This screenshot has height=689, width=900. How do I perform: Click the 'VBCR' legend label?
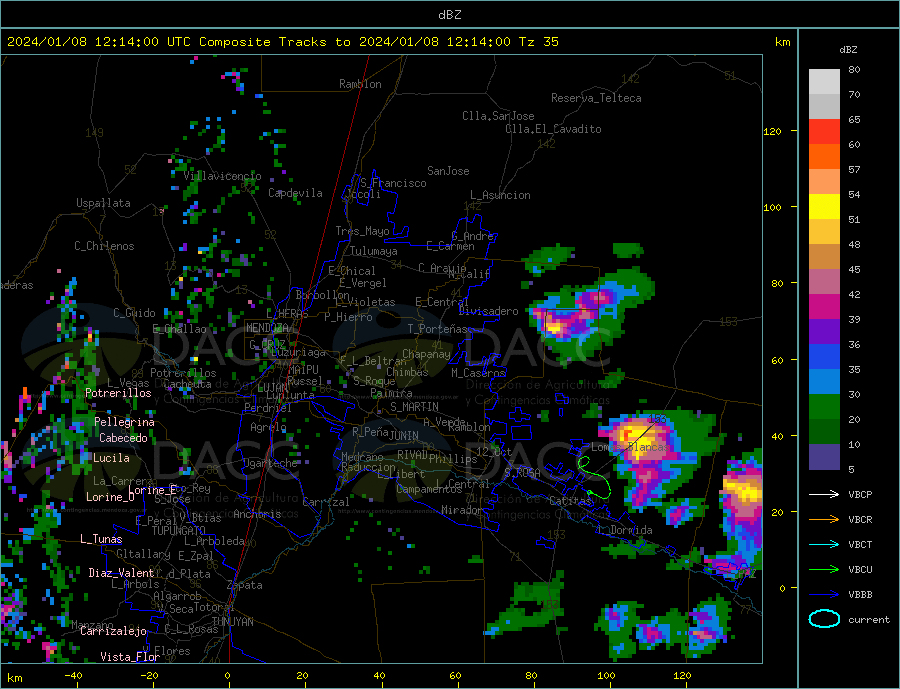(x=860, y=520)
